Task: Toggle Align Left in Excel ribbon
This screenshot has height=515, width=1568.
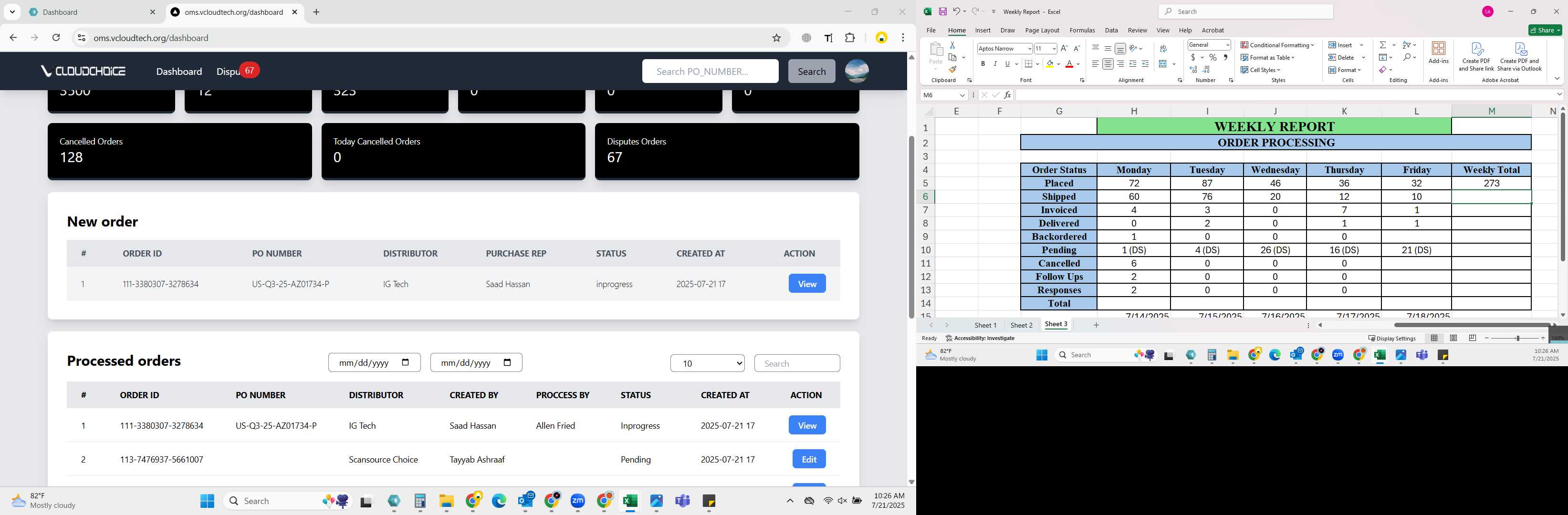Action: coord(1095,64)
